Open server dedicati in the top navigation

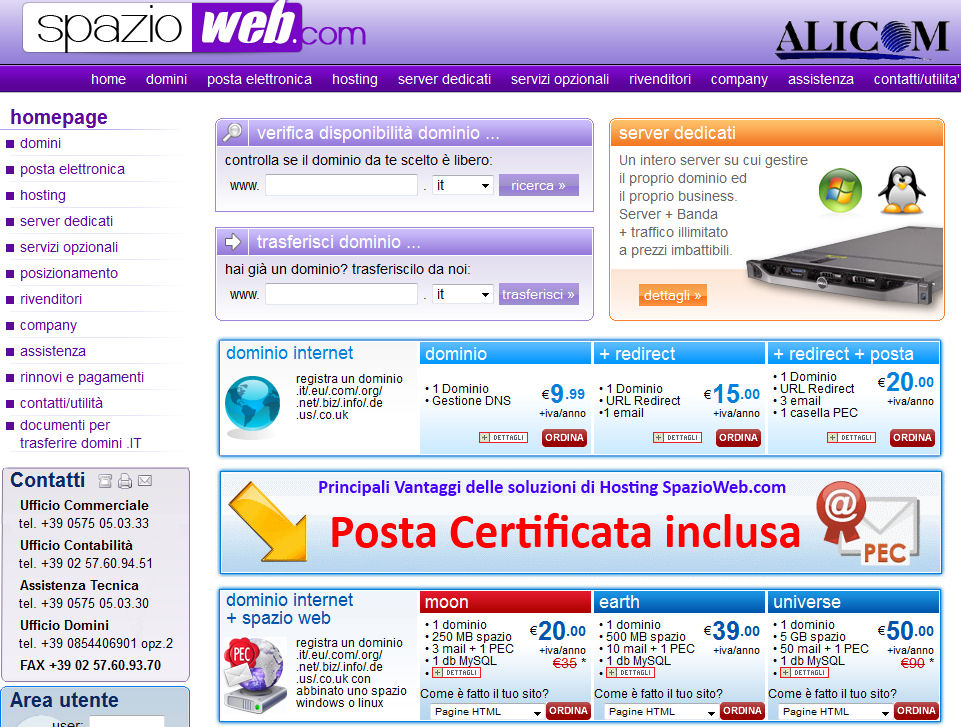tap(444, 79)
